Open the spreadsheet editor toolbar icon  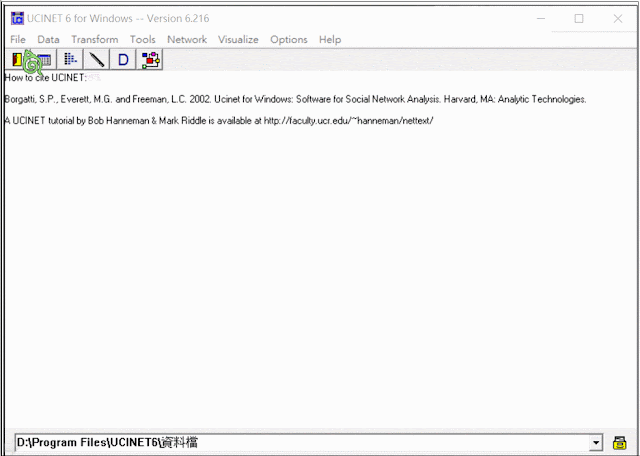click(44, 60)
